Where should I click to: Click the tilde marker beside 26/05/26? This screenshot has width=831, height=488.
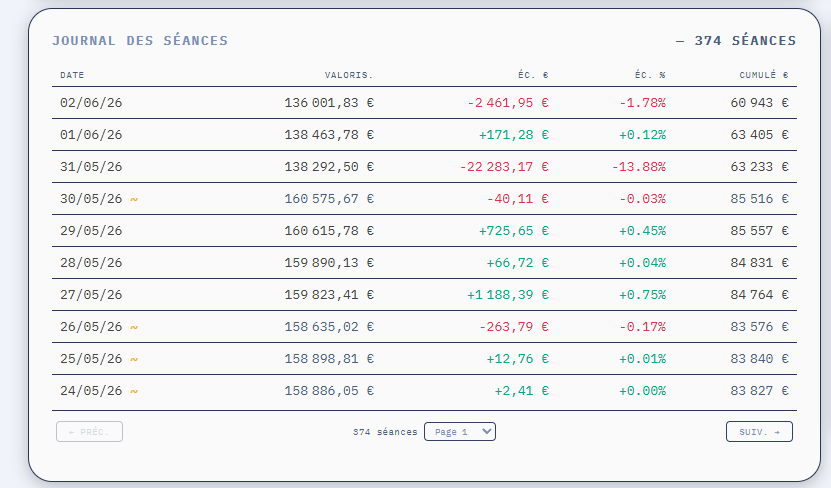pyautogui.click(x=134, y=327)
